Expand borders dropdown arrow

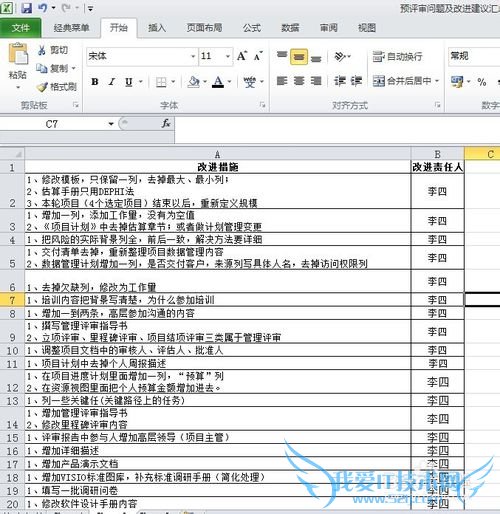[173, 82]
